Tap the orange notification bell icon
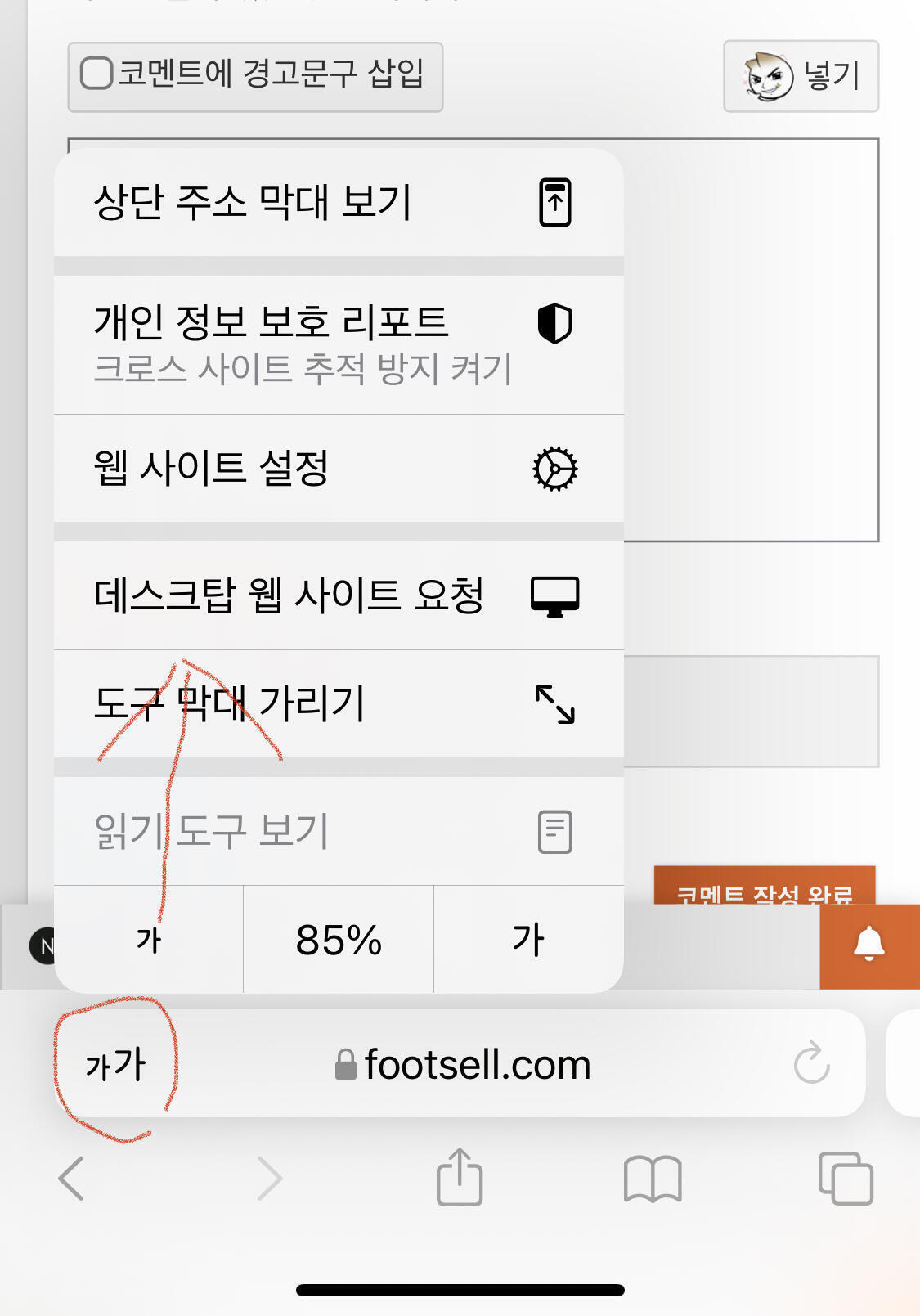920x1316 pixels. [868, 945]
